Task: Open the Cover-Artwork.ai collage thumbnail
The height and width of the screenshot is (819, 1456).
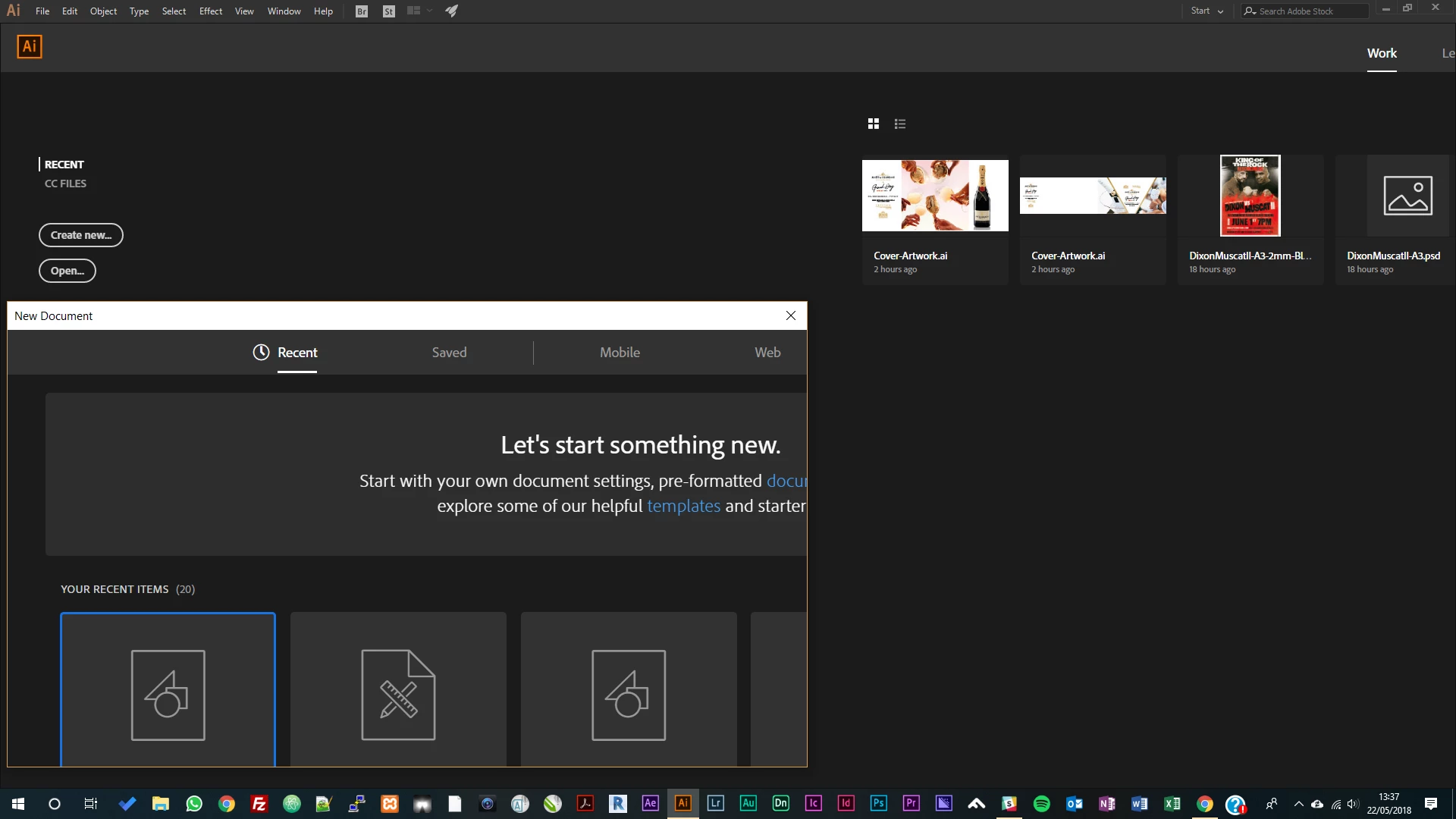Action: click(935, 196)
